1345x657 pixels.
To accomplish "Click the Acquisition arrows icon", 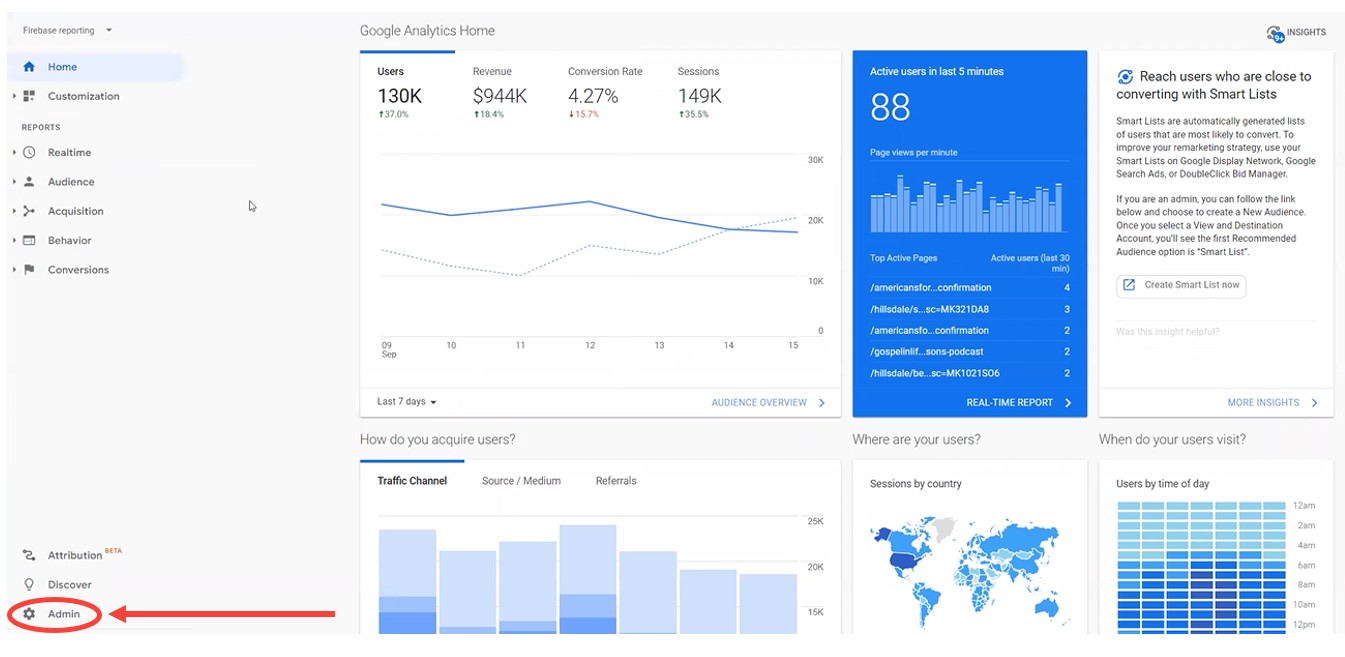I will (29, 211).
